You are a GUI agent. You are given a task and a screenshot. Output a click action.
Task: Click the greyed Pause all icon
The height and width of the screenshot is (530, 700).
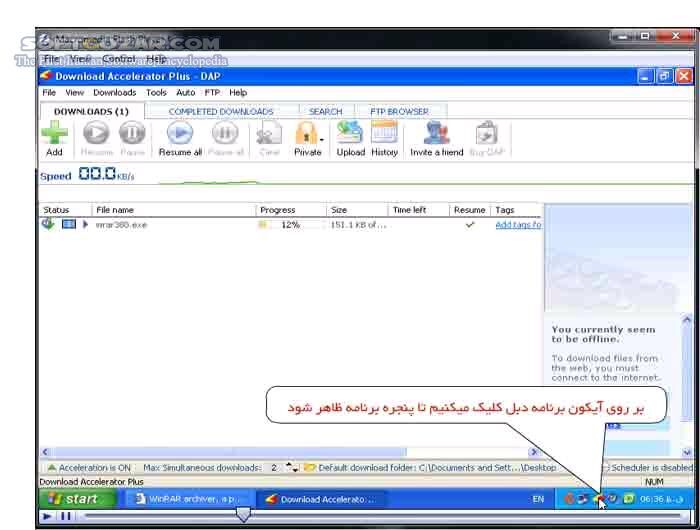click(x=225, y=133)
